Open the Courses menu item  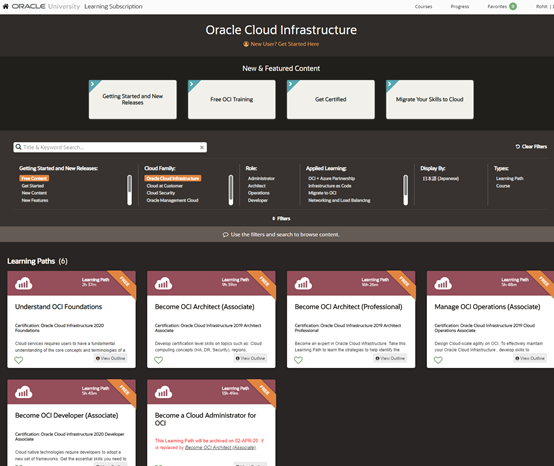coord(423,6)
